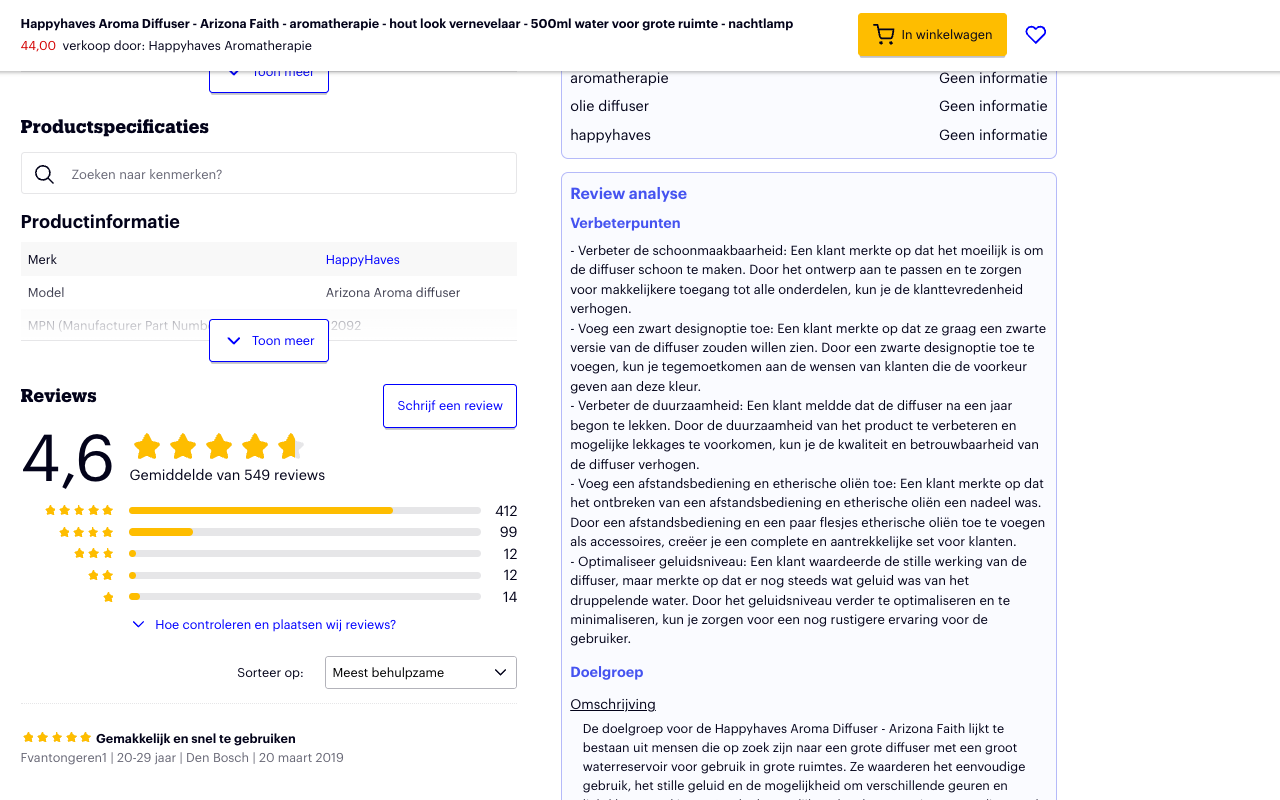Add product via 'In winkelwagen' button

click(x=932, y=35)
